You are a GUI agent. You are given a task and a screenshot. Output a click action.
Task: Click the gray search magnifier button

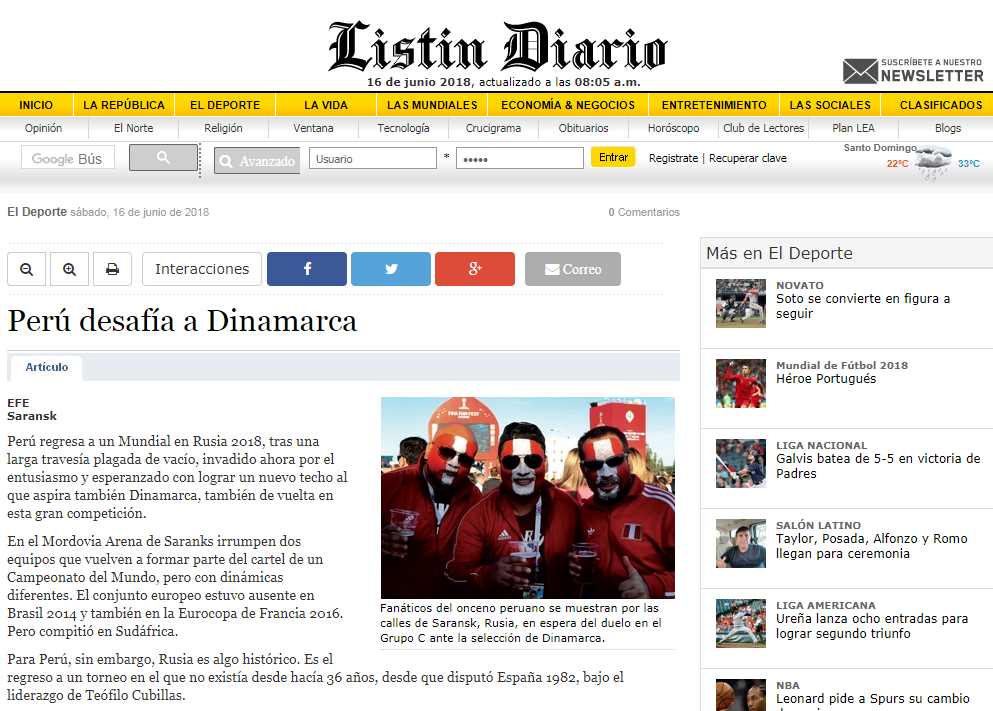(x=163, y=158)
